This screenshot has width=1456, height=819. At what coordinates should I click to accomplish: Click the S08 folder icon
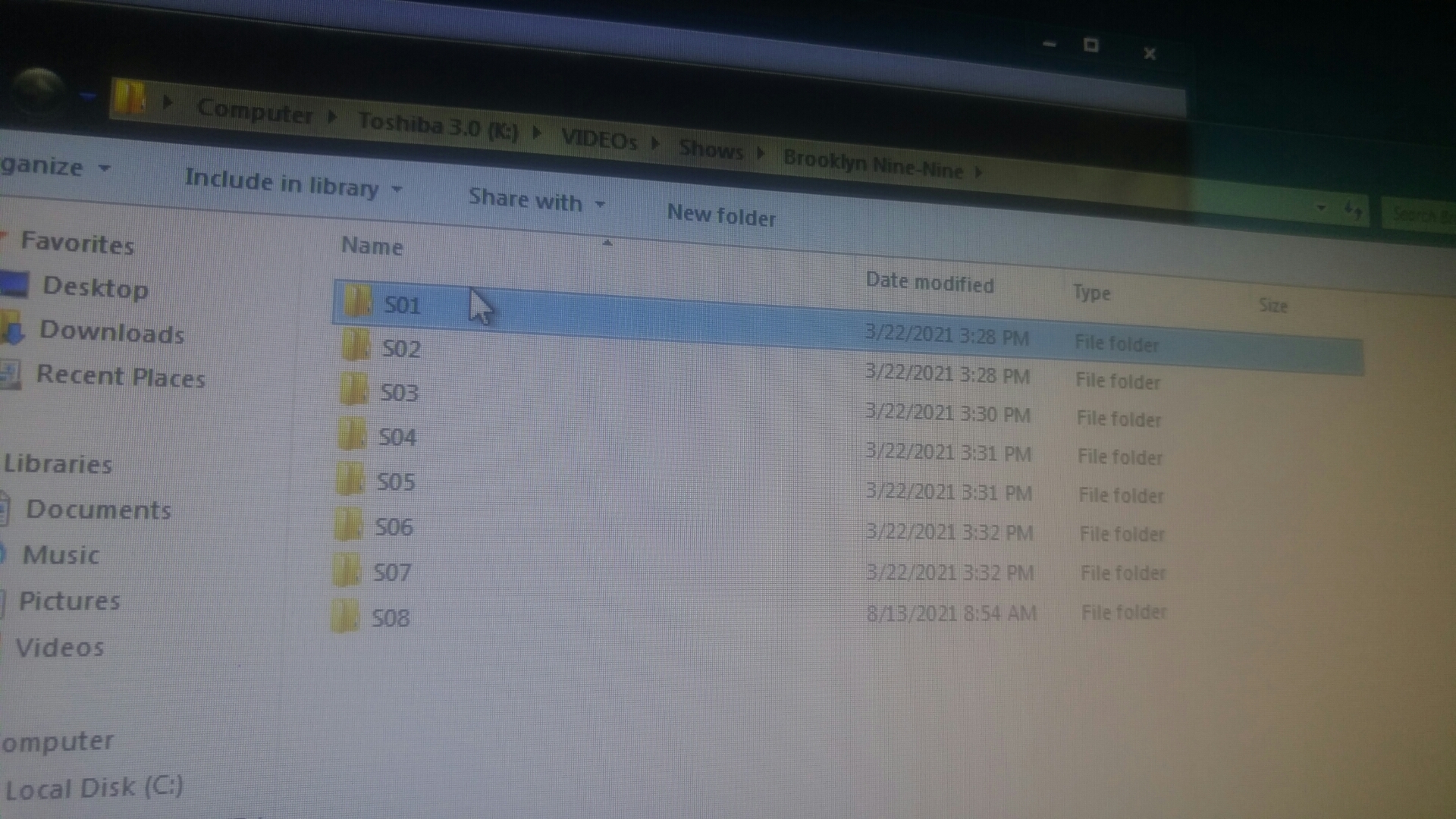click(344, 617)
